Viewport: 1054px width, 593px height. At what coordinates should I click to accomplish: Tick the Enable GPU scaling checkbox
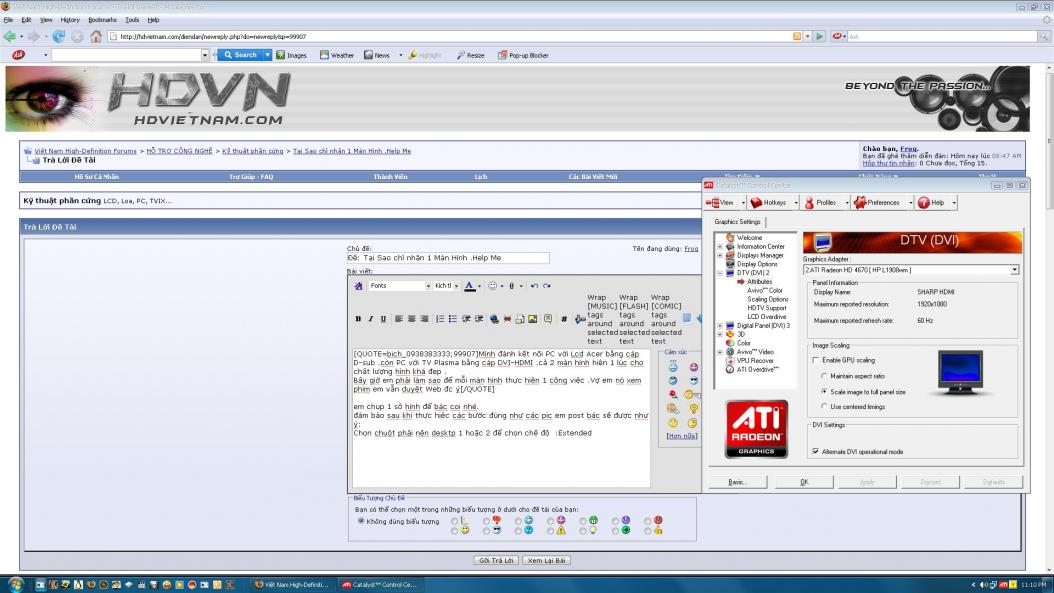pos(816,360)
